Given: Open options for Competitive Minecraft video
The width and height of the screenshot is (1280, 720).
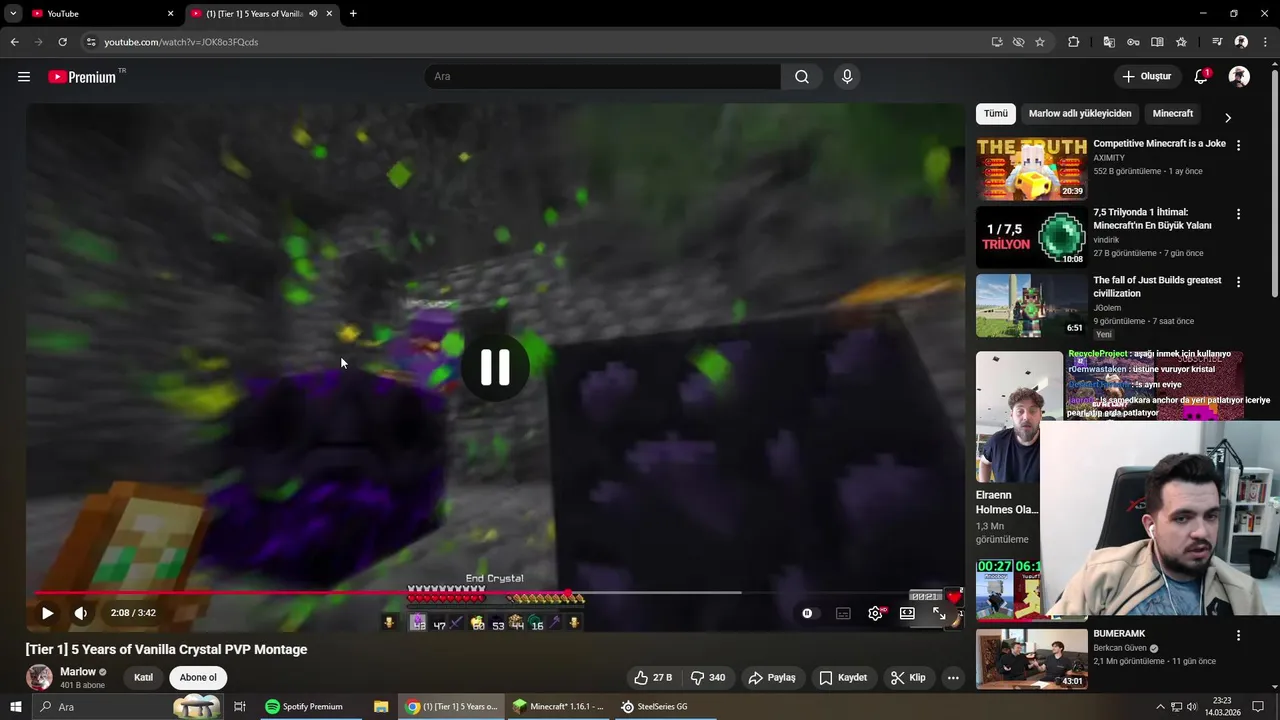Looking at the screenshot, I should pyautogui.click(x=1238, y=146).
